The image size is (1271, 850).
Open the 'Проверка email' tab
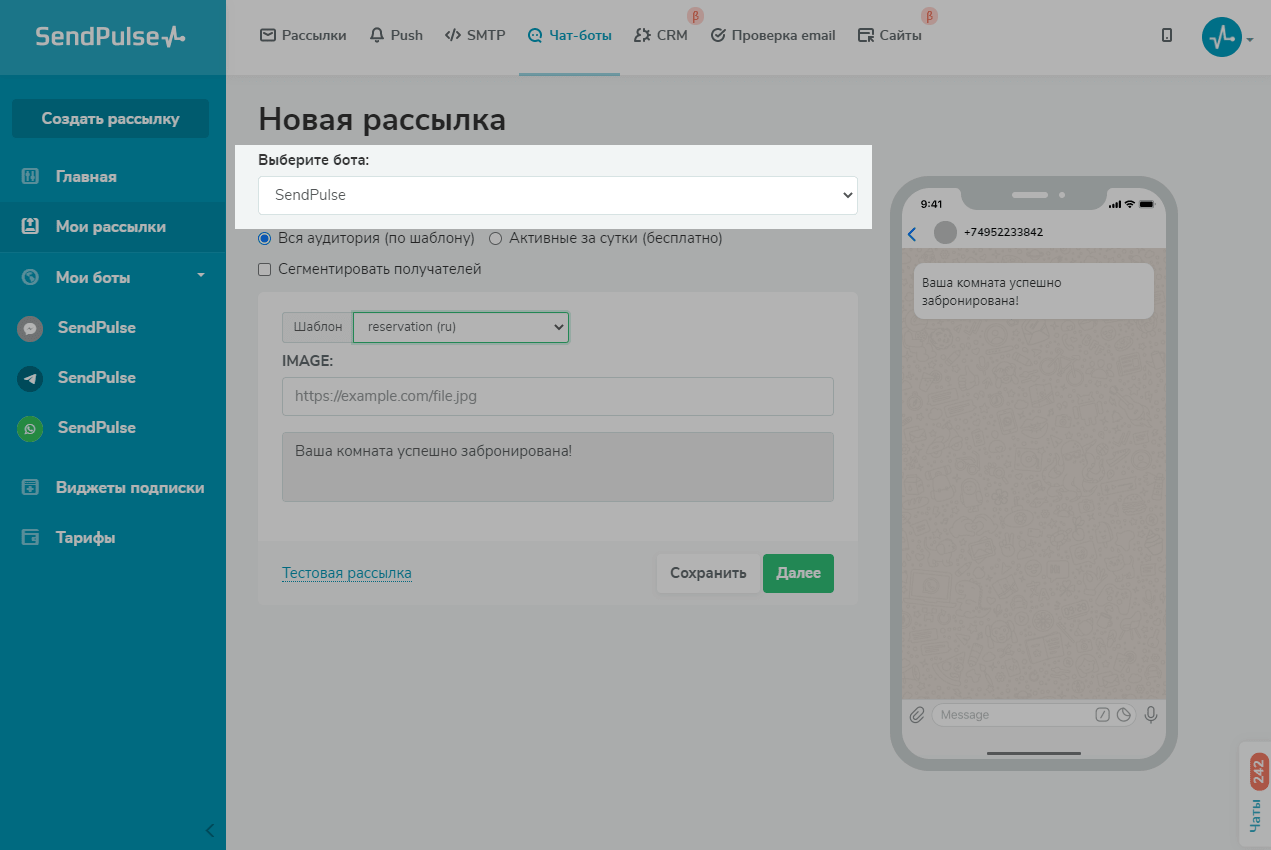click(773, 35)
